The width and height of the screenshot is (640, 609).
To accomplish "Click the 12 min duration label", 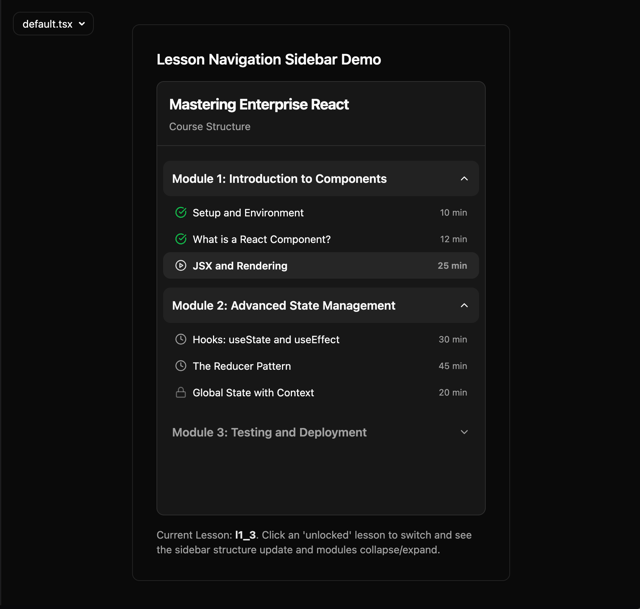I will click(453, 239).
